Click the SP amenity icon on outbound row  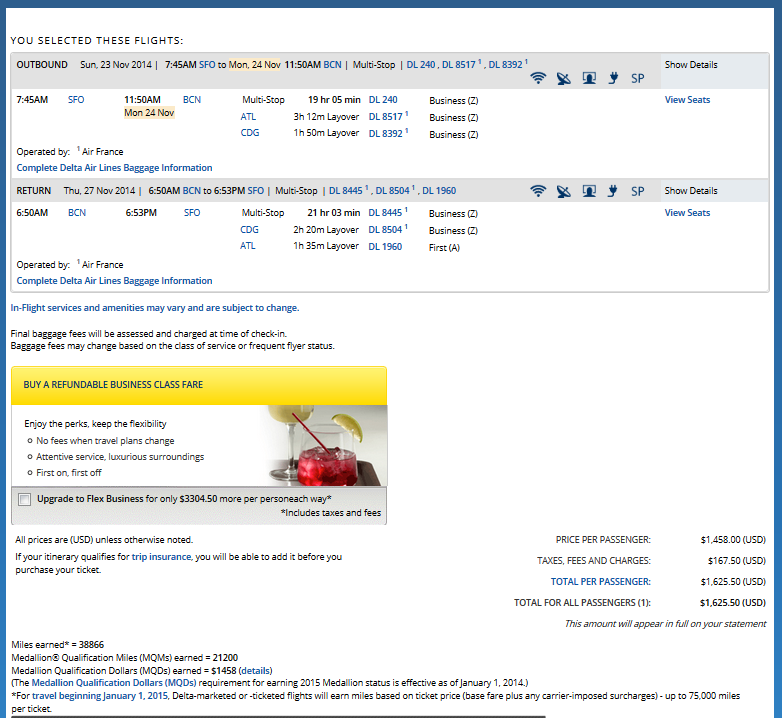coord(637,78)
